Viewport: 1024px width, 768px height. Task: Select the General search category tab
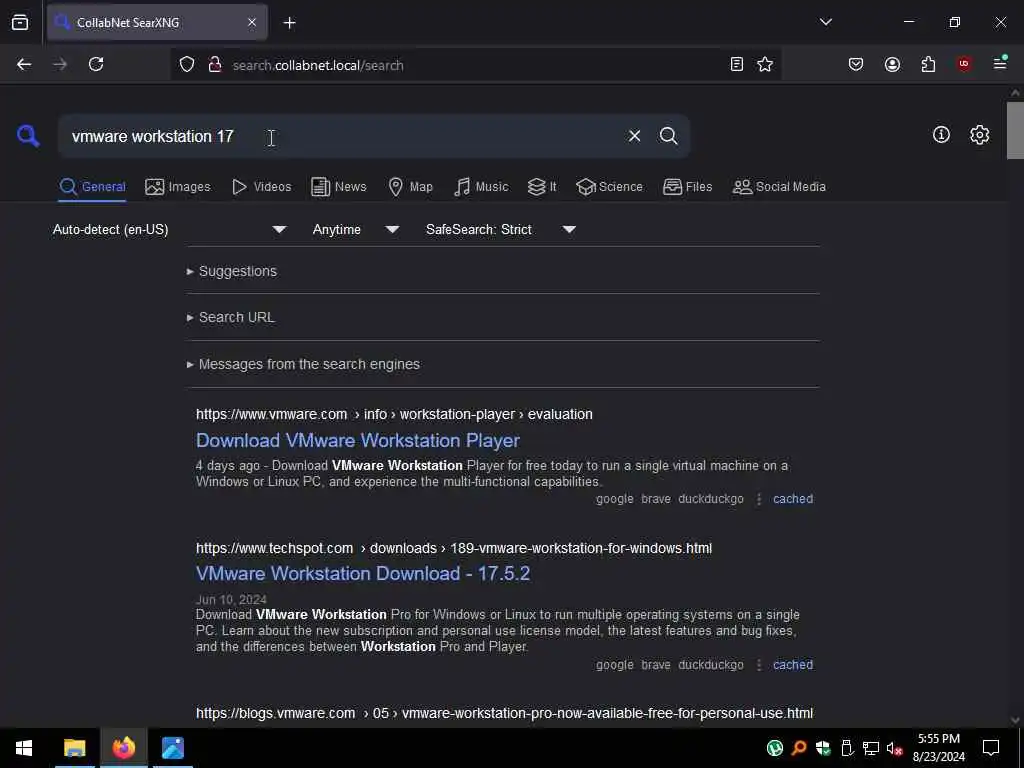[92, 187]
